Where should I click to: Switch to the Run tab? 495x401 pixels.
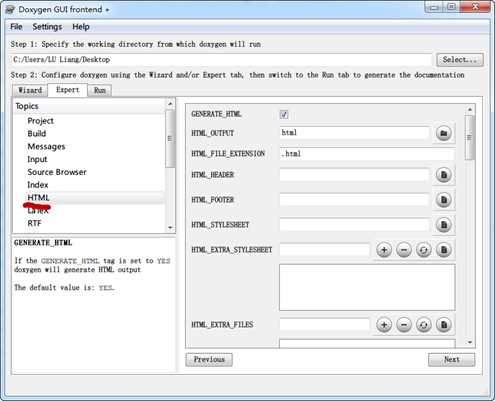coord(100,90)
